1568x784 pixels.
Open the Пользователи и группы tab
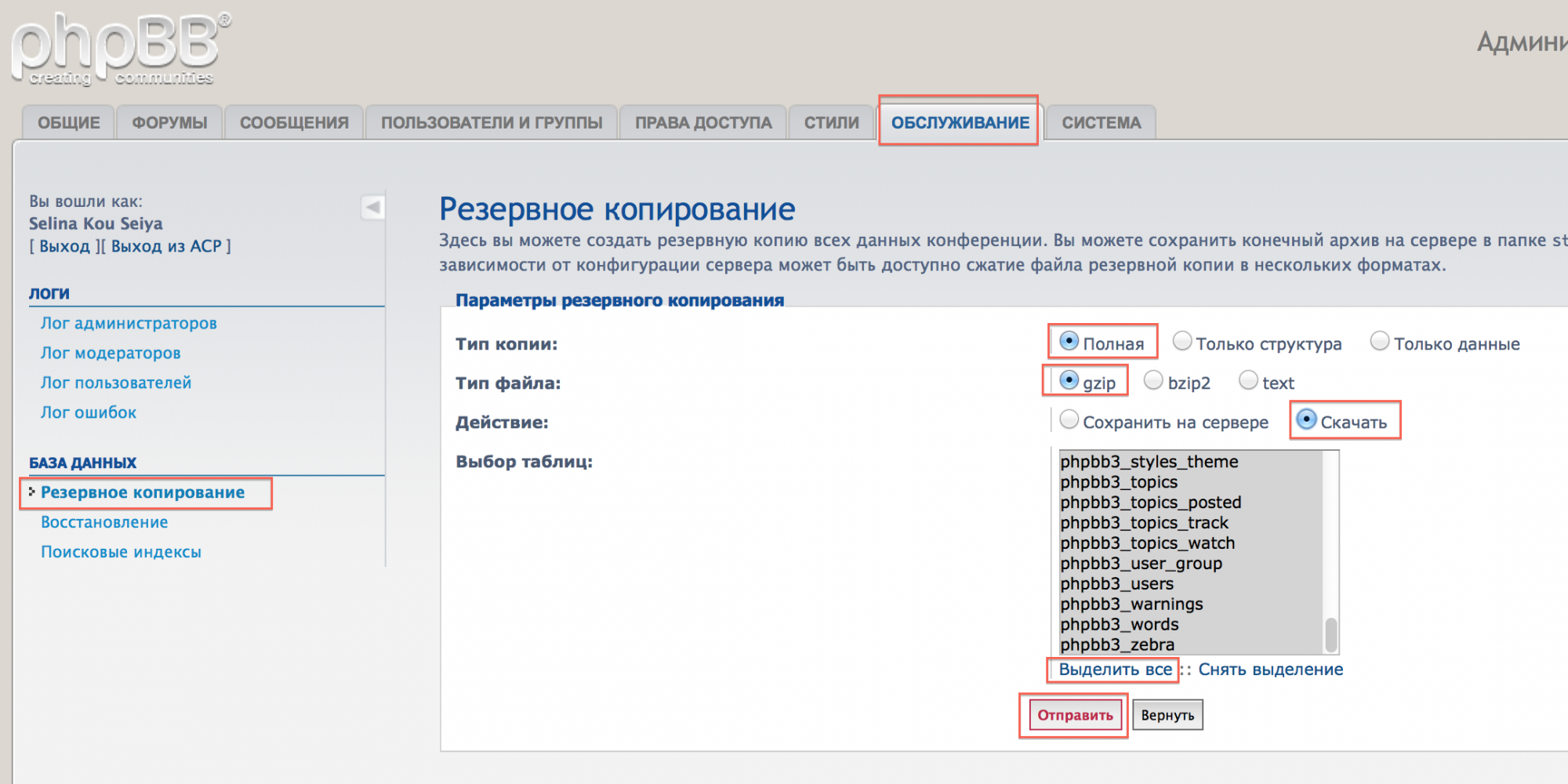pyautogui.click(x=492, y=123)
